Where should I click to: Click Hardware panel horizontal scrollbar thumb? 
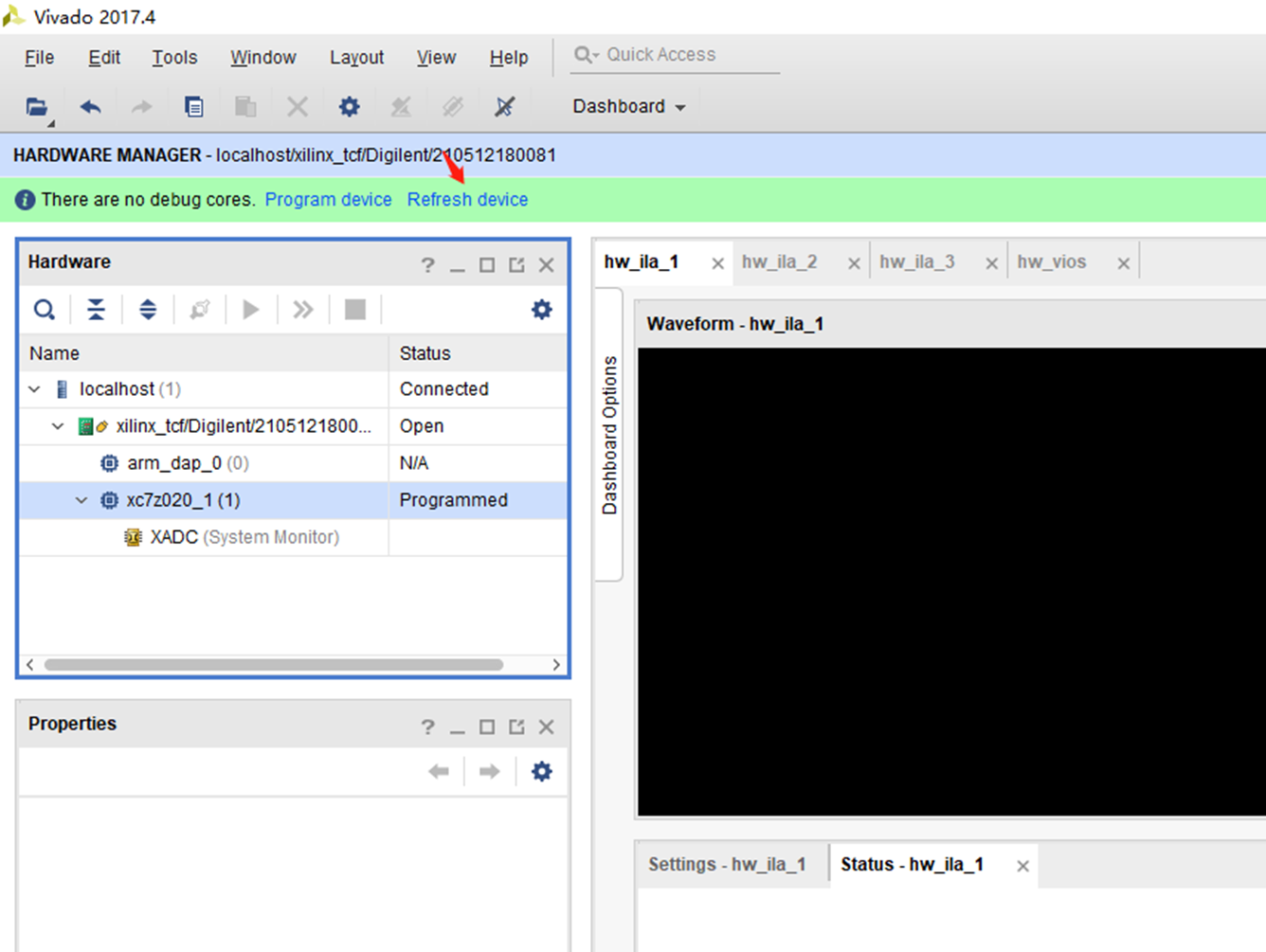coord(274,665)
